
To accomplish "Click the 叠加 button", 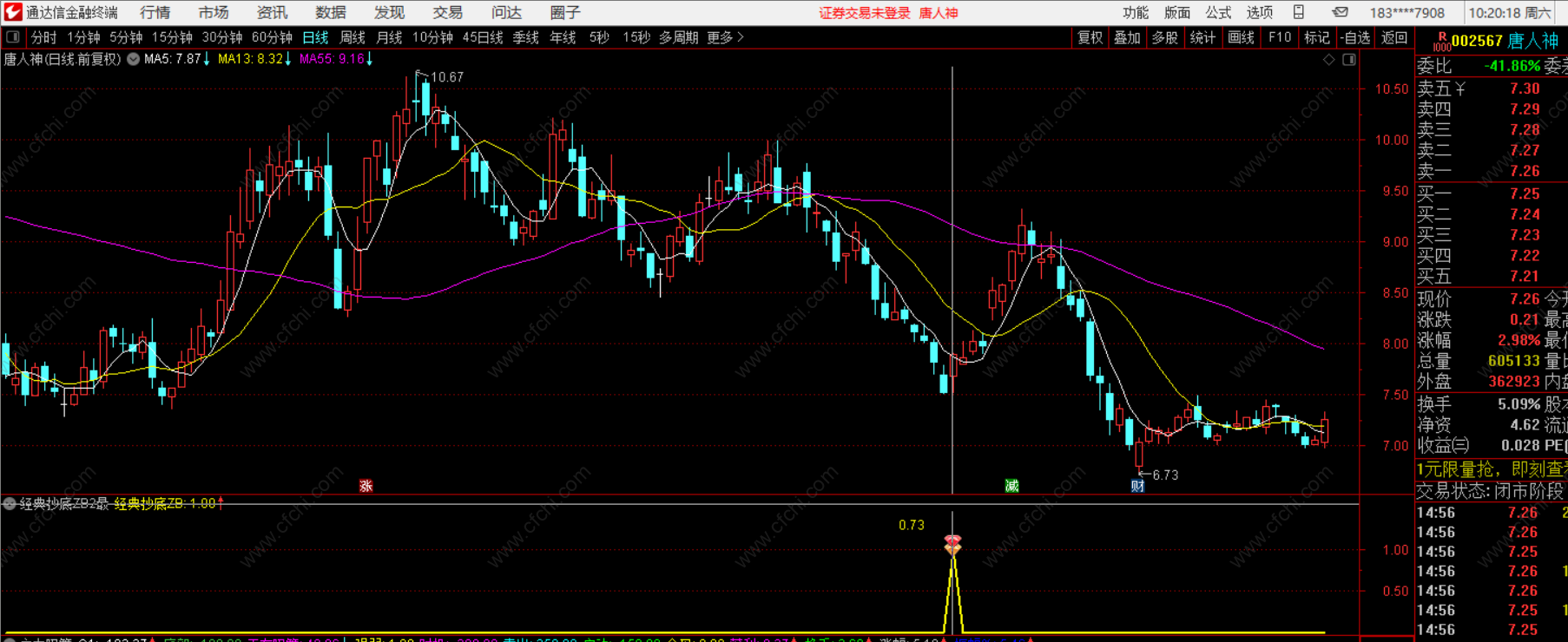I will (1127, 37).
